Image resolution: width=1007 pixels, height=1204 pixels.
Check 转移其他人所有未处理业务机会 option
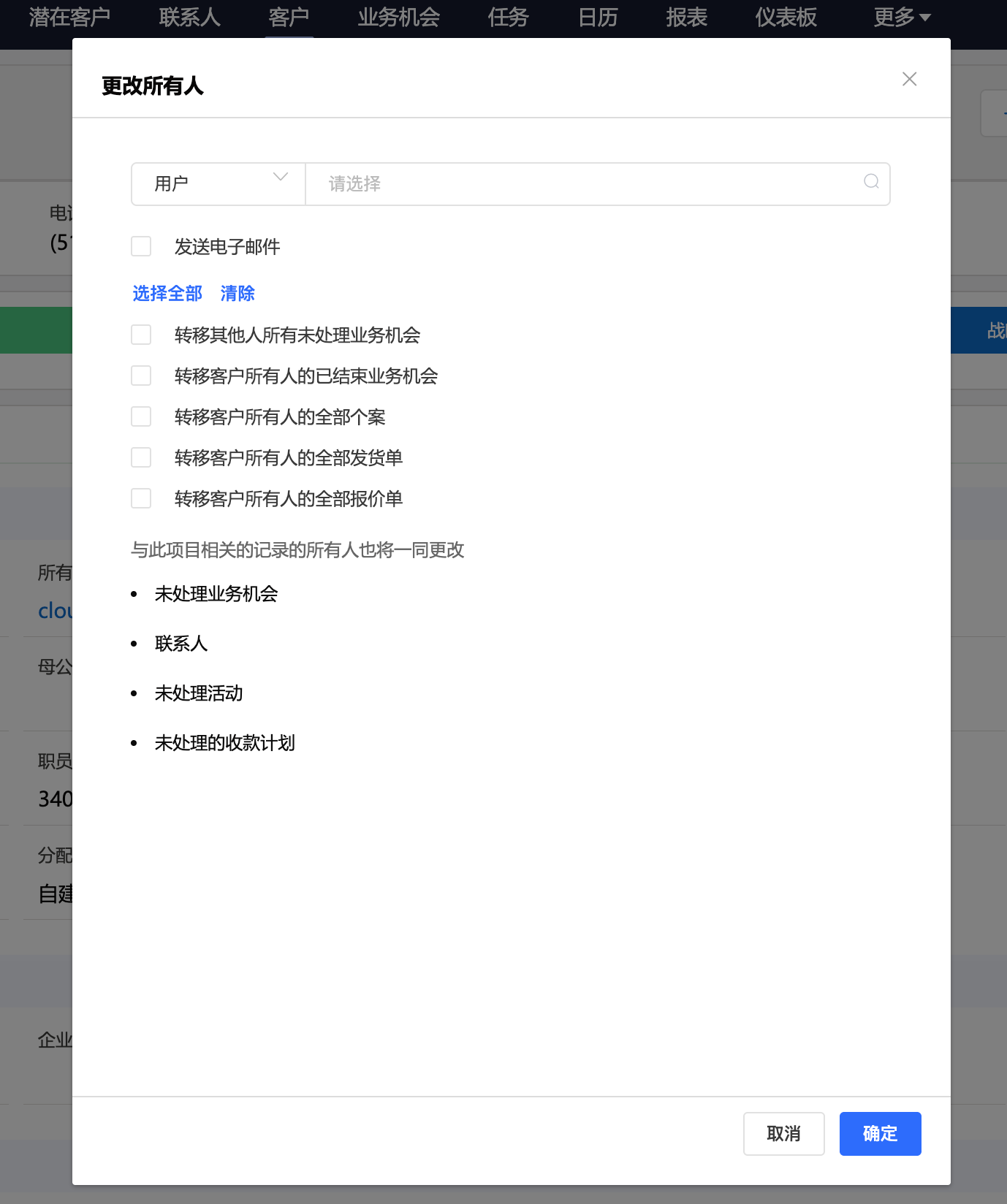(x=141, y=335)
